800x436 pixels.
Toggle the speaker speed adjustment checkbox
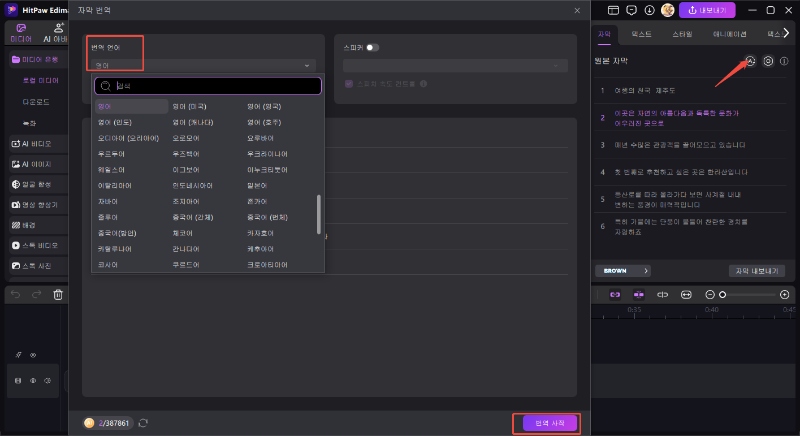349,84
